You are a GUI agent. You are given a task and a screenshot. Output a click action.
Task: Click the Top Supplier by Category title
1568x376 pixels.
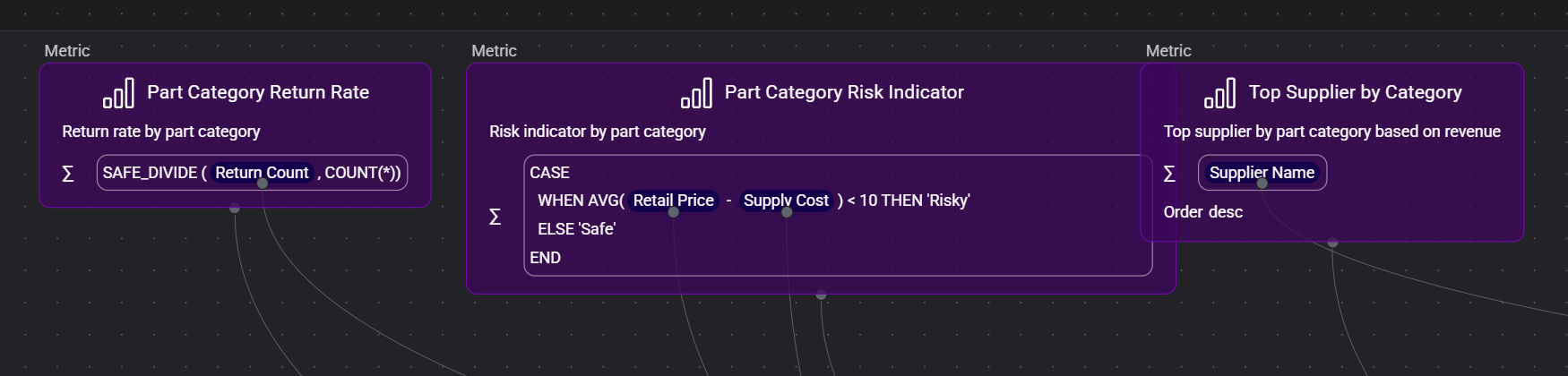(x=1355, y=92)
